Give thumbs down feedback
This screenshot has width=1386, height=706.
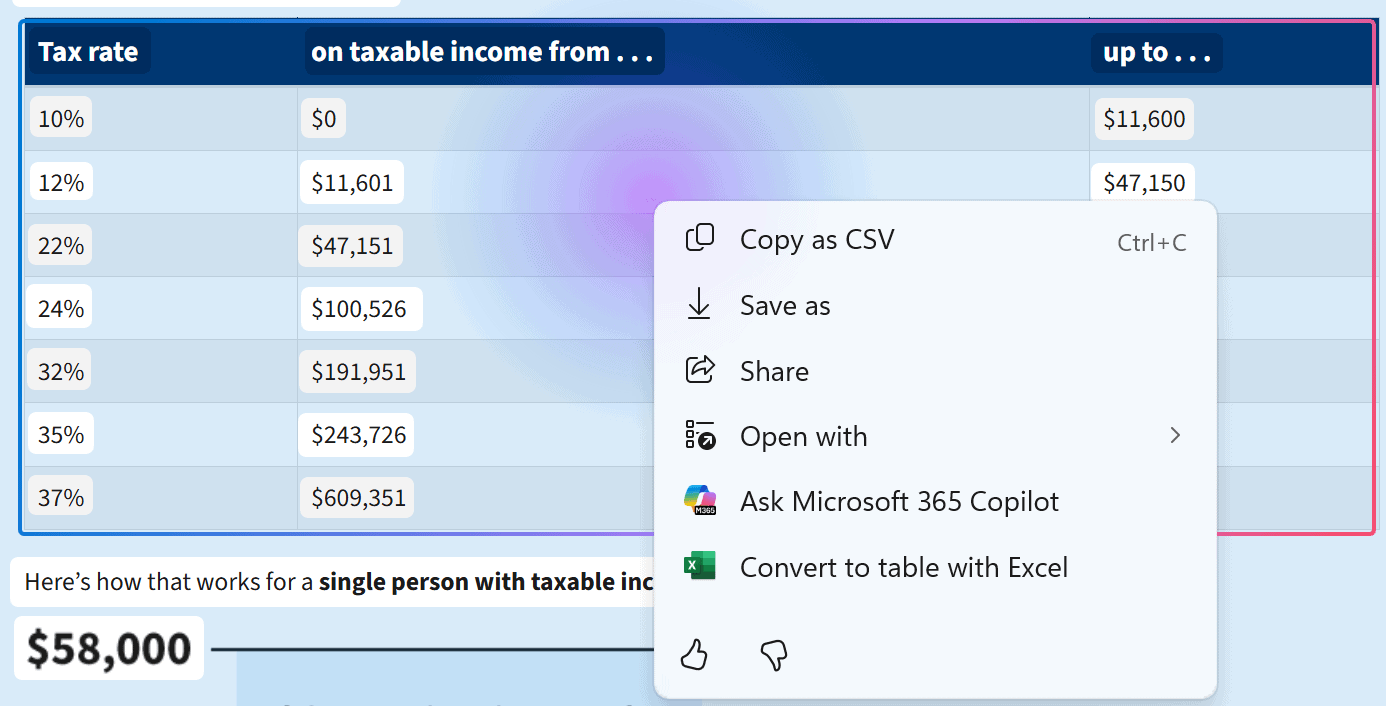pos(774,655)
